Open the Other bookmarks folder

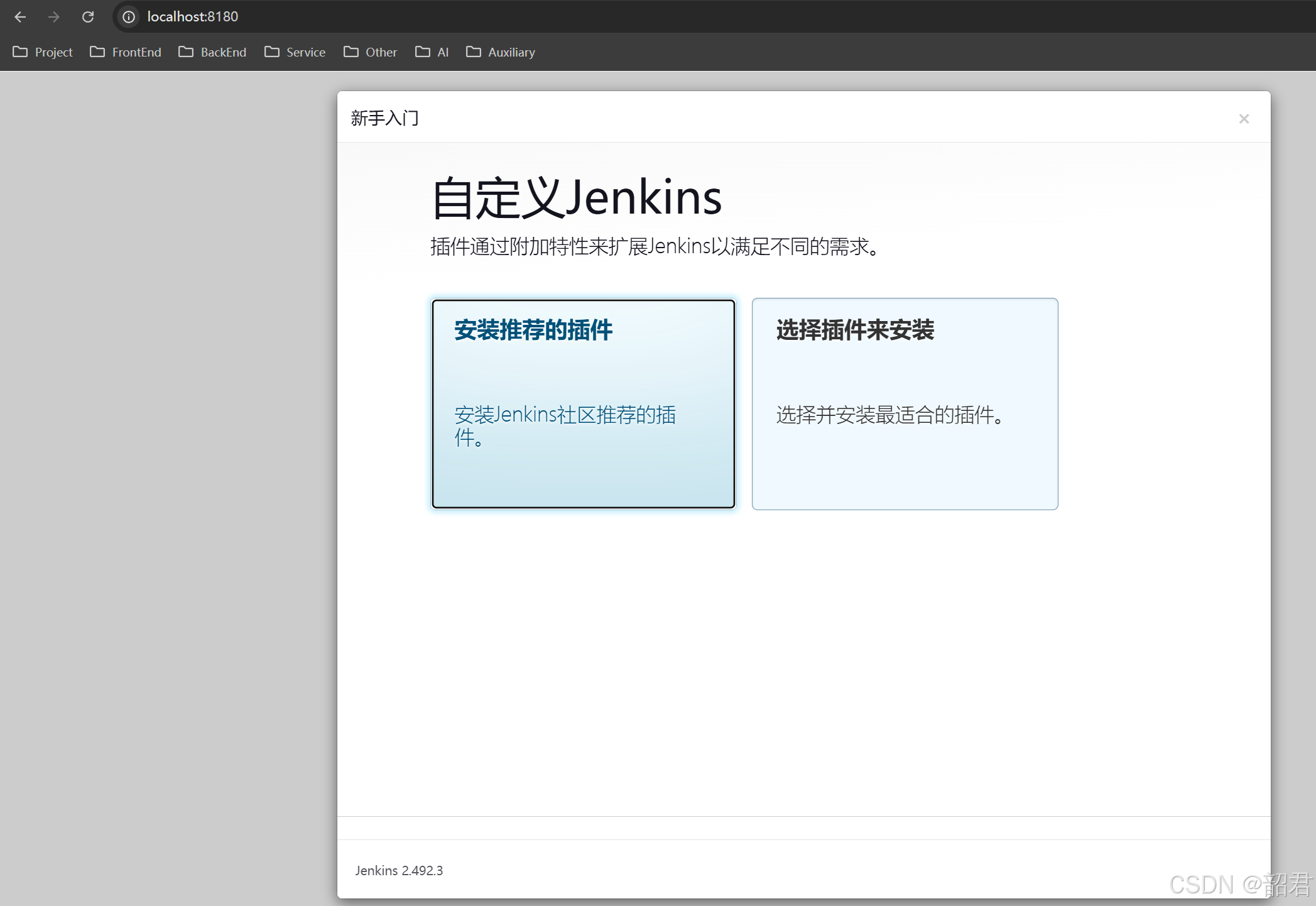tap(371, 52)
